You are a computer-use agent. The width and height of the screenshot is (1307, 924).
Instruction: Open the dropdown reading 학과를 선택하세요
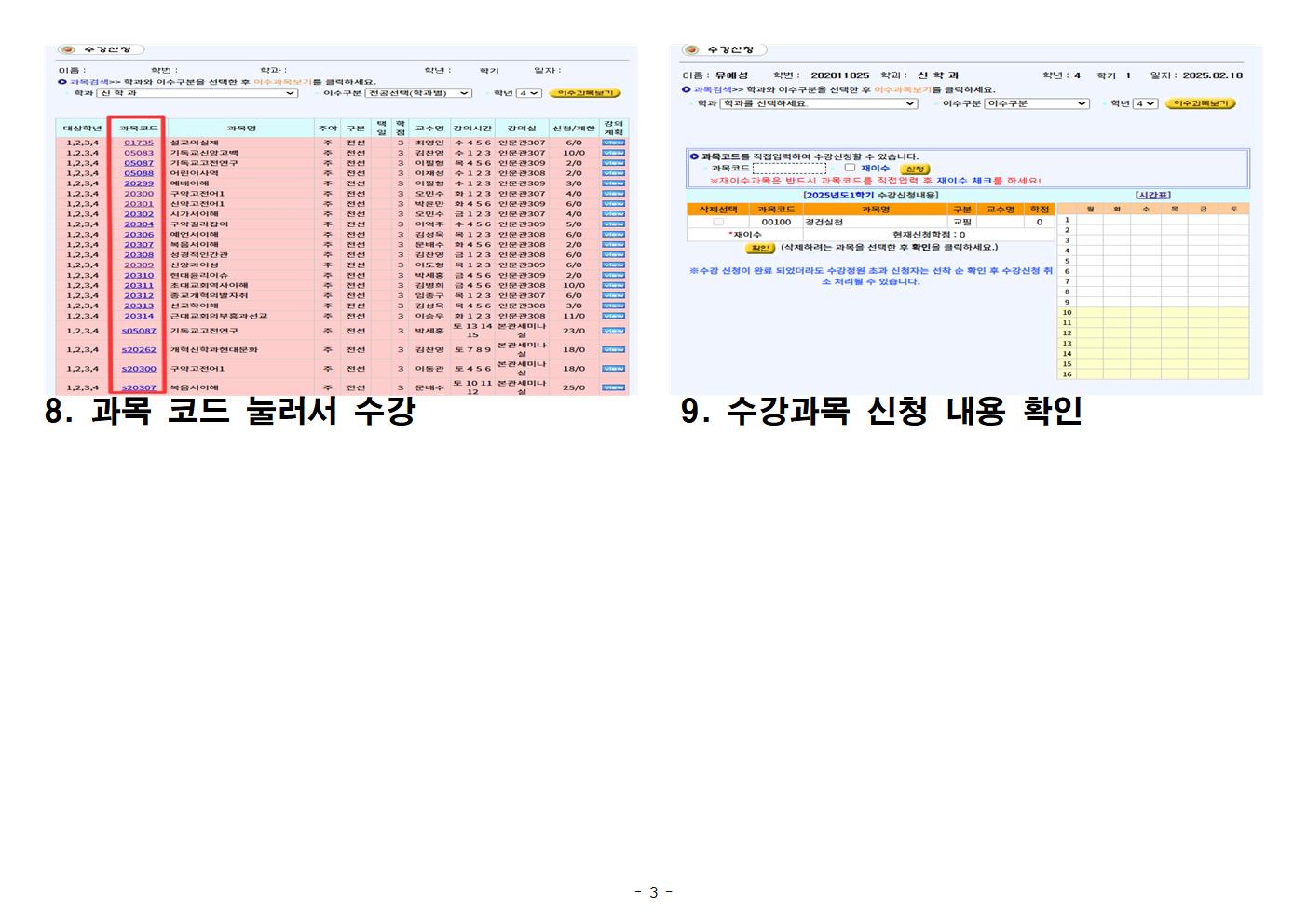(819, 103)
